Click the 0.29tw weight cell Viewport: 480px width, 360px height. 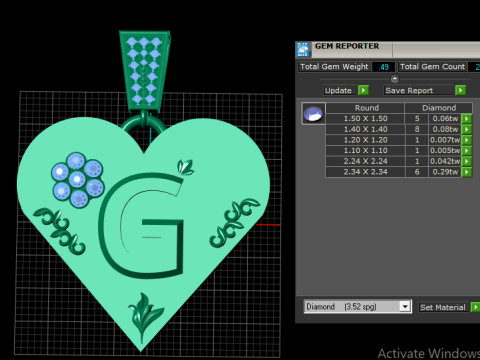coord(445,172)
